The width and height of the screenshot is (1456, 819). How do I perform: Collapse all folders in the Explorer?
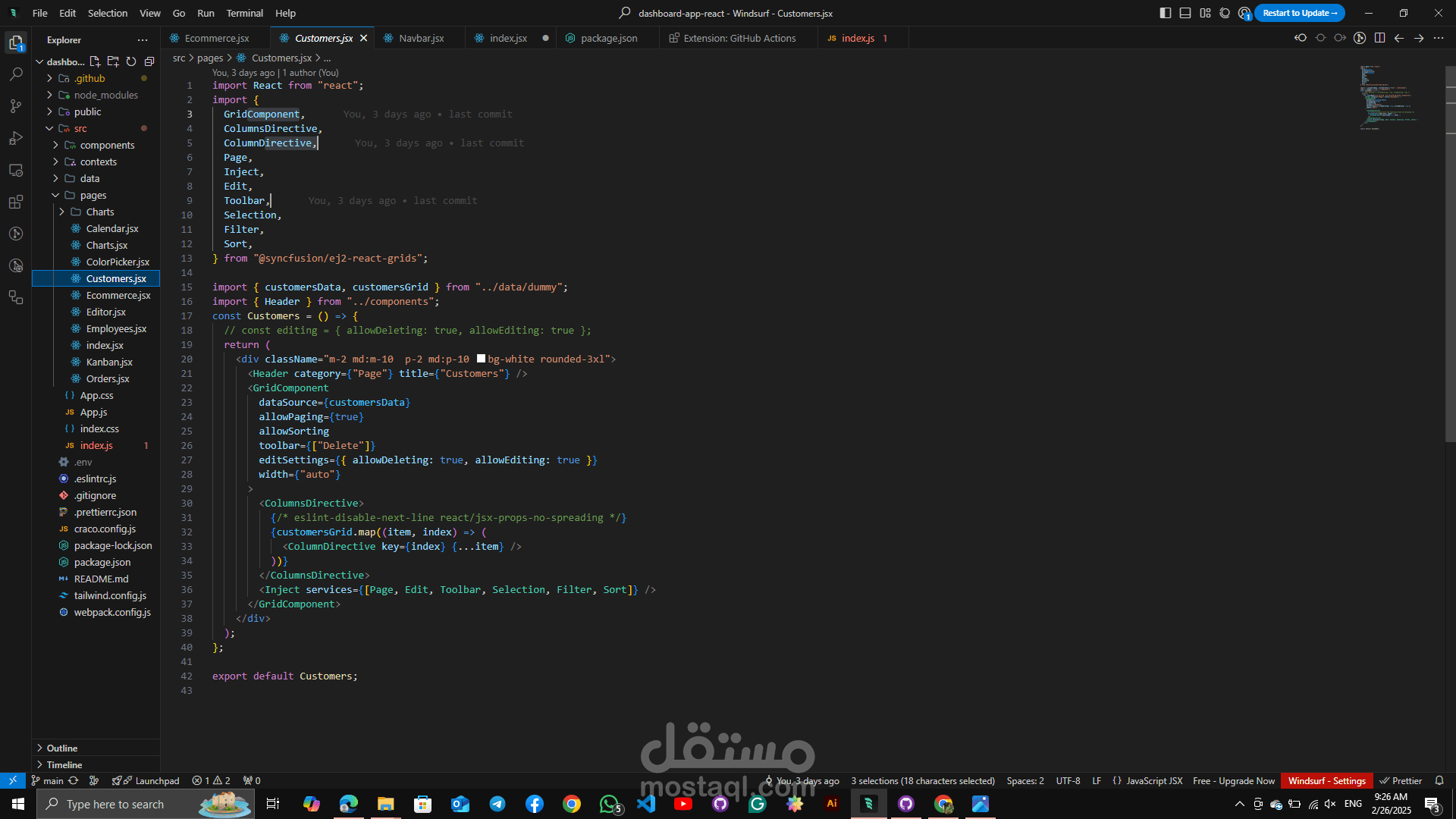[149, 61]
